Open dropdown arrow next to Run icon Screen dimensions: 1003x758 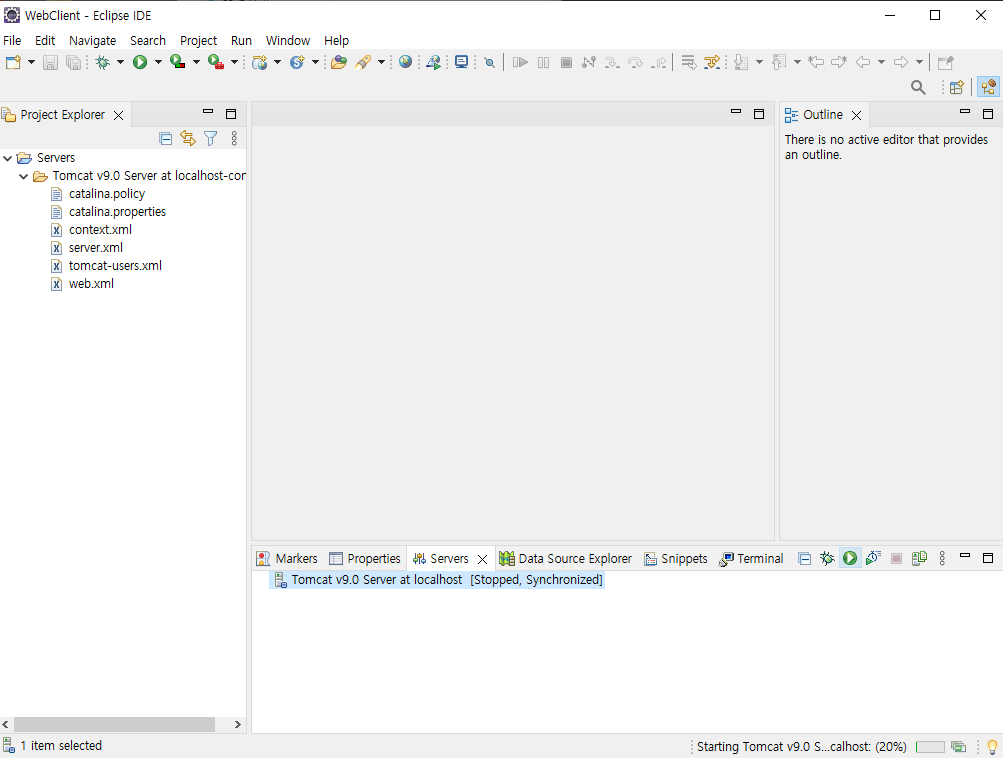[158, 62]
